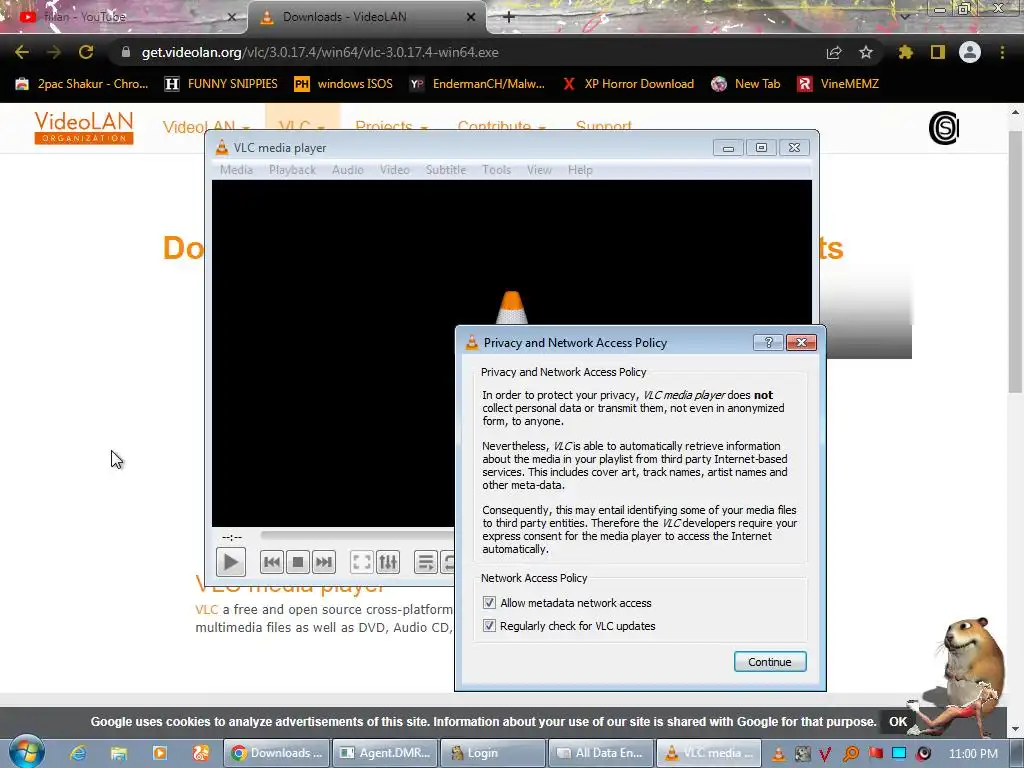The height and width of the screenshot is (768, 1024).
Task: Reload the page in Chrome
Action: coord(86,52)
